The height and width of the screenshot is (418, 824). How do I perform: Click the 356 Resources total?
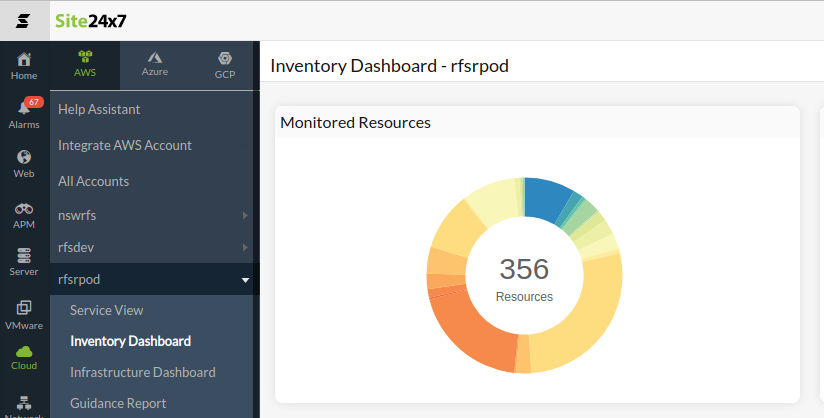[524, 279]
